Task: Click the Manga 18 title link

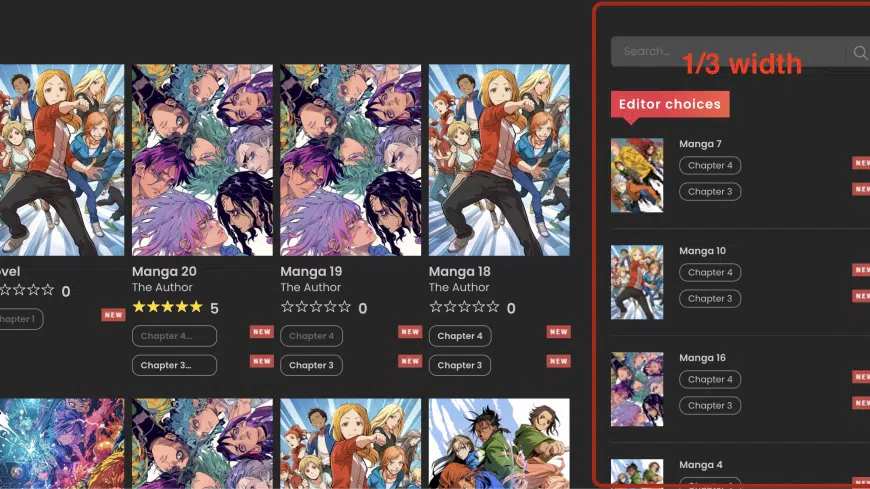Action: point(459,271)
